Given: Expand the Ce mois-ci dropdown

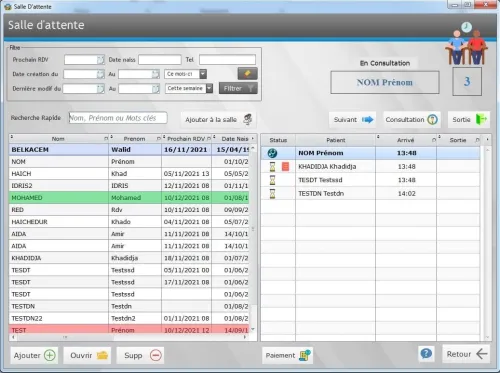Looking at the screenshot, I should pos(203,74).
